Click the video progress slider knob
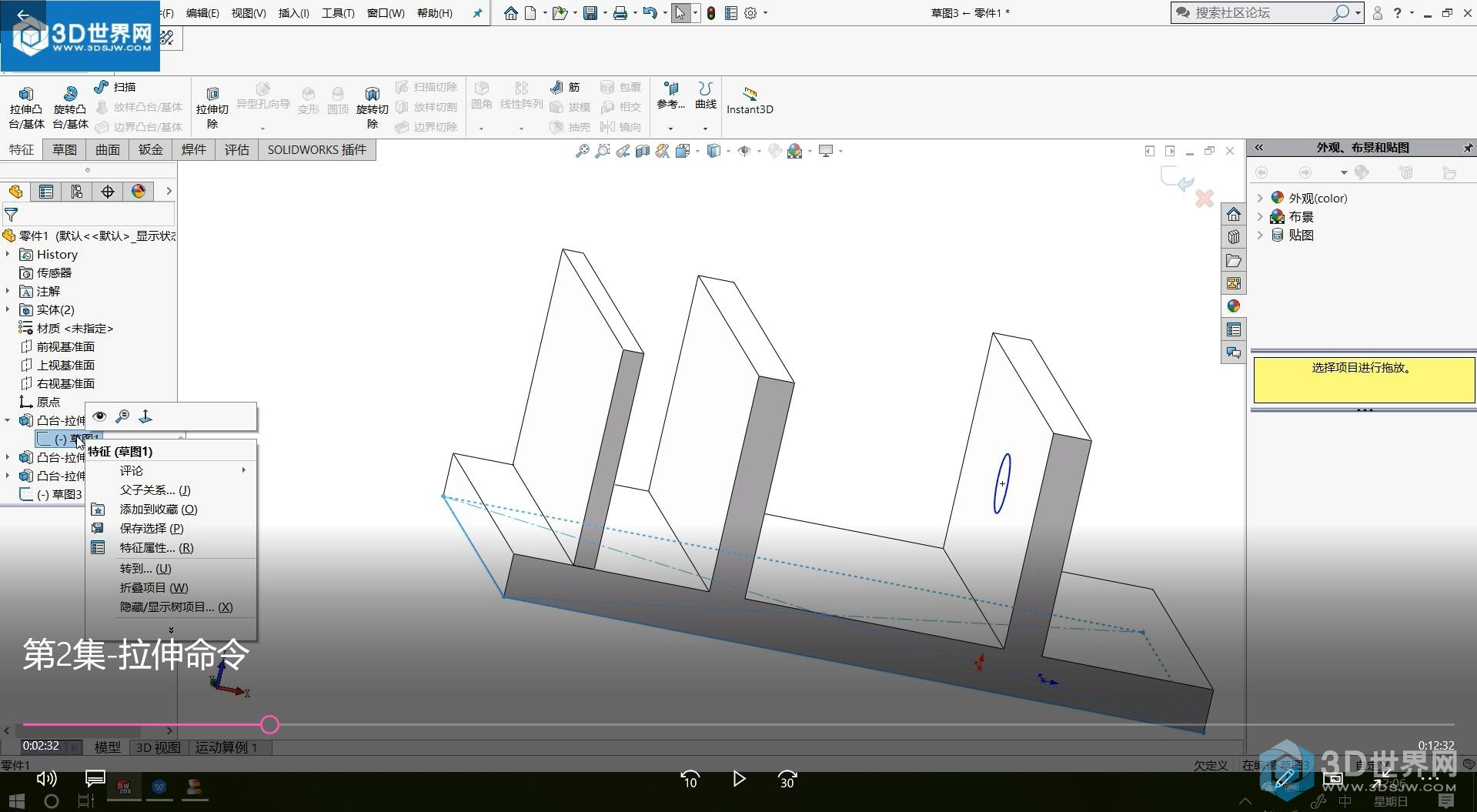The width and height of the screenshot is (1477, 812). point(269,724)
